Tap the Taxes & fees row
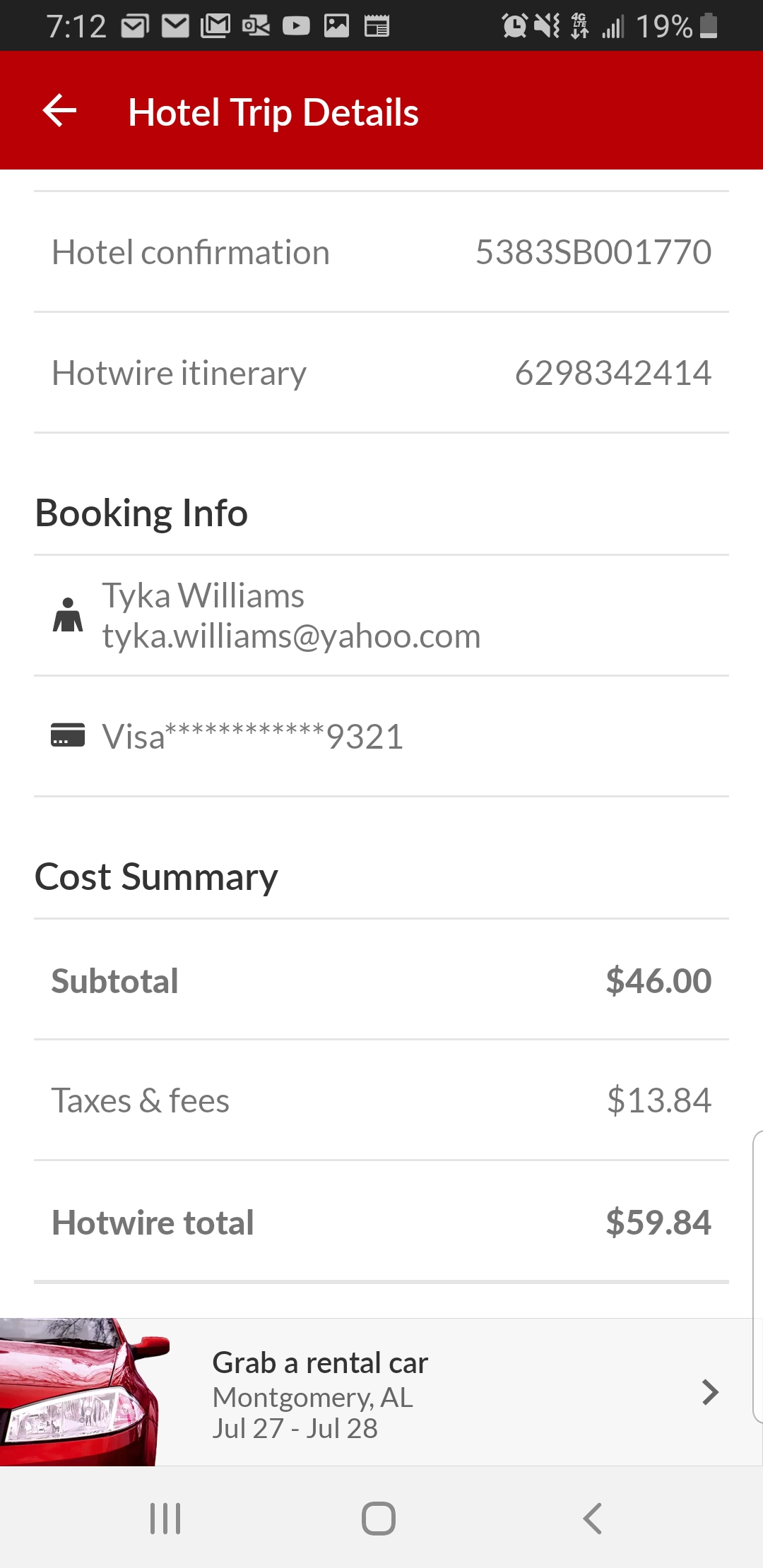The height and width of the screenshot is (1568, 763). [x=381, y=1100]
